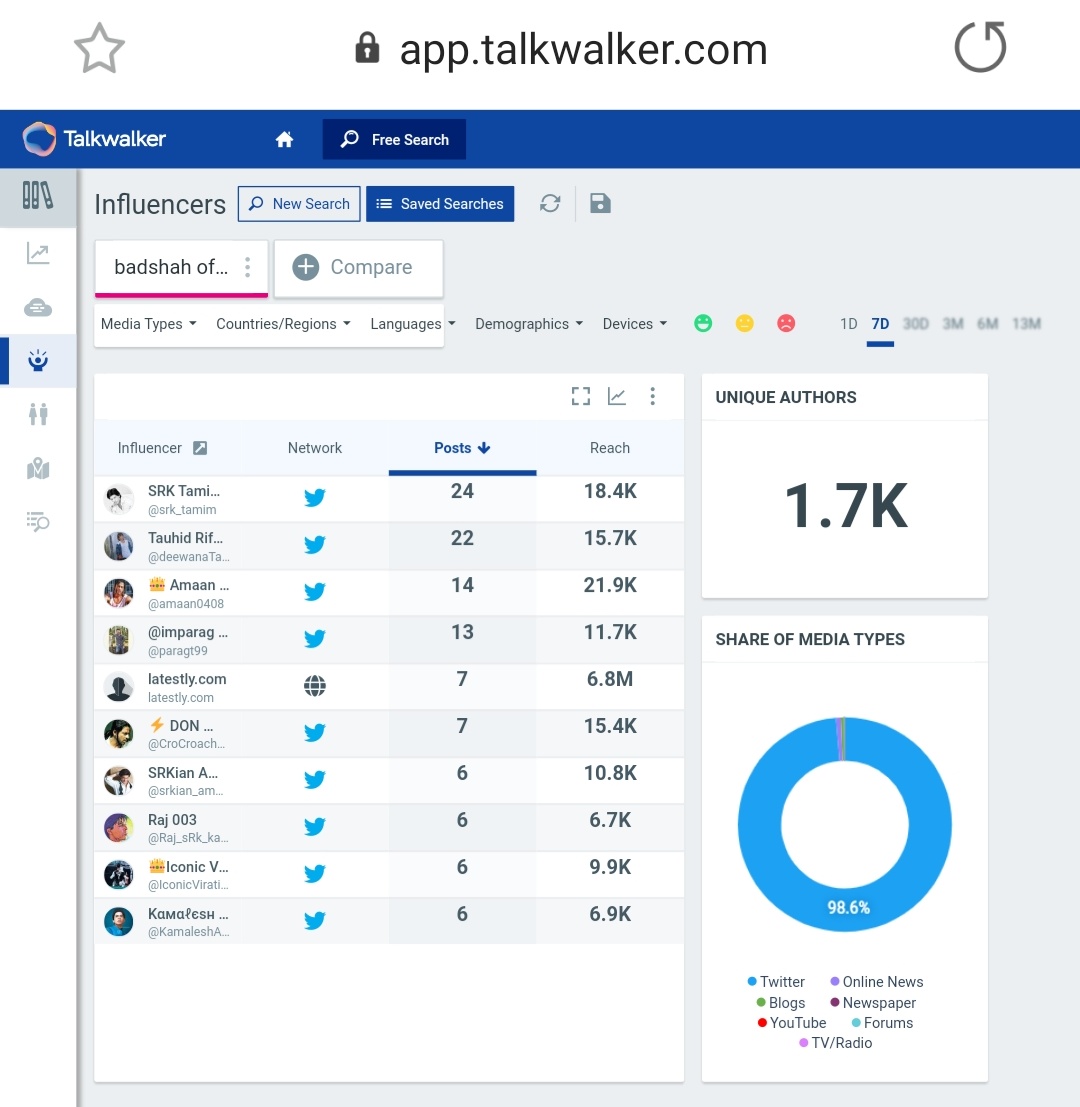Viewport: 1080px width, 1107px height.
Task: Open the Tauhid Rif influencer row
Action: coord(389,546)
